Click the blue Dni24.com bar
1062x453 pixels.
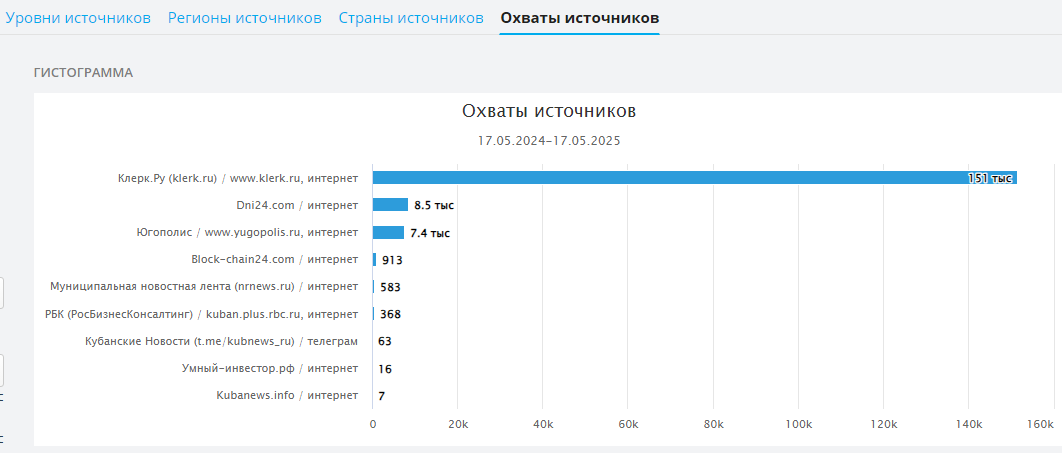pos(390,205)
